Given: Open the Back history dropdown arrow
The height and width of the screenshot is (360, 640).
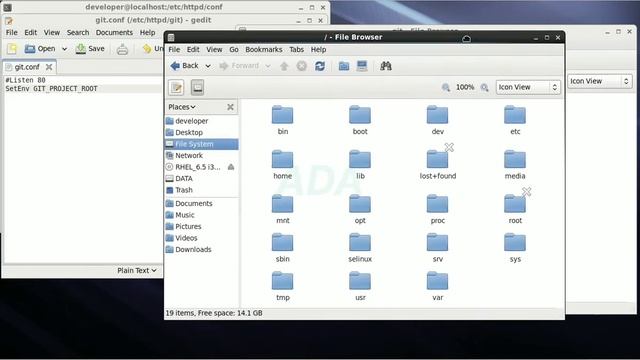Looking at the screenshot, I should pyautogui.click(x=208, y=66).
